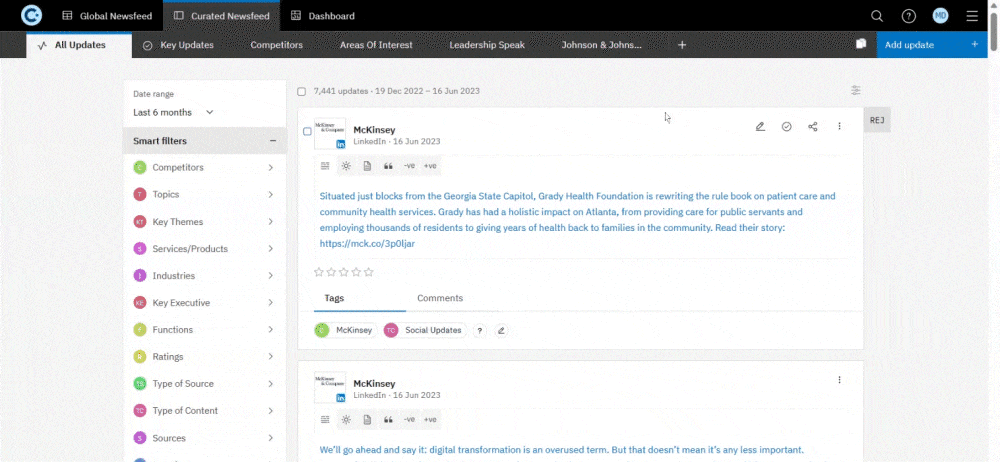Image resolution: width=1000 pixels, height=462 pixels.
Task: Expand the Competitors filter
Action: click(205, 167)
